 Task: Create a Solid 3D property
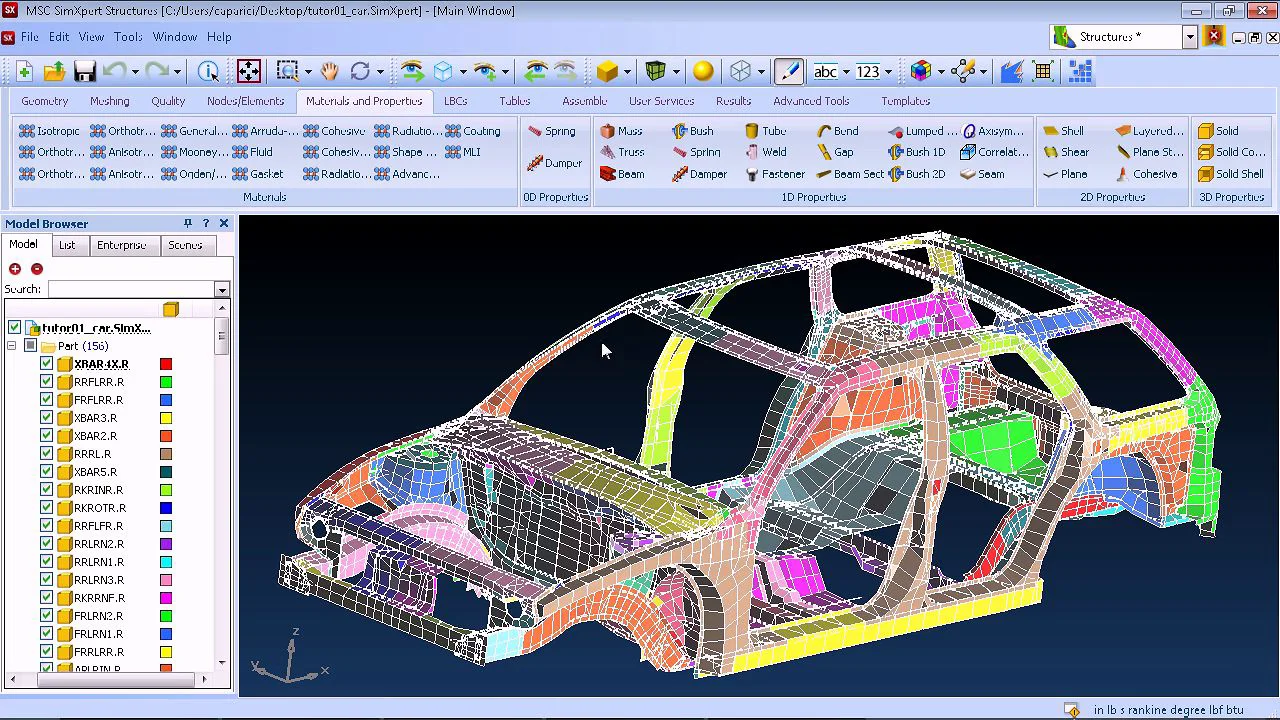tap(1218, 131)
